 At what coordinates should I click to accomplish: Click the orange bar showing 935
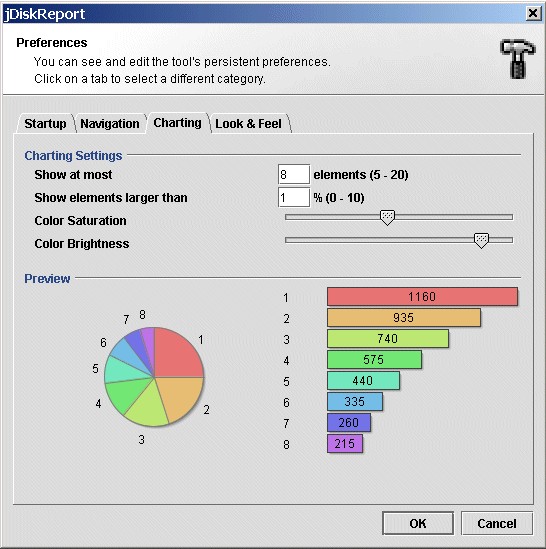(404, 318)
